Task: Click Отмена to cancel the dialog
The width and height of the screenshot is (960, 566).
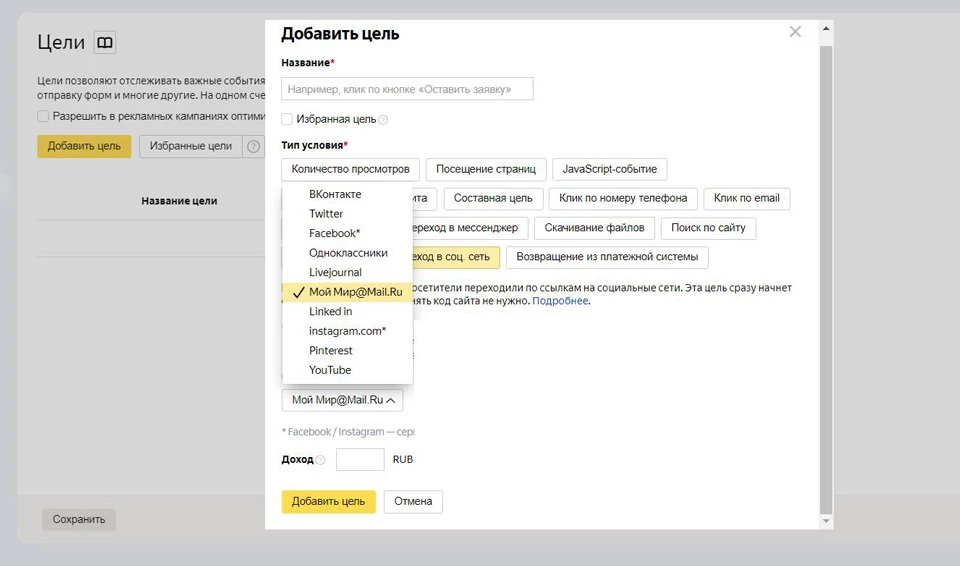Action: pyautogui.click(x=413, y=502)
